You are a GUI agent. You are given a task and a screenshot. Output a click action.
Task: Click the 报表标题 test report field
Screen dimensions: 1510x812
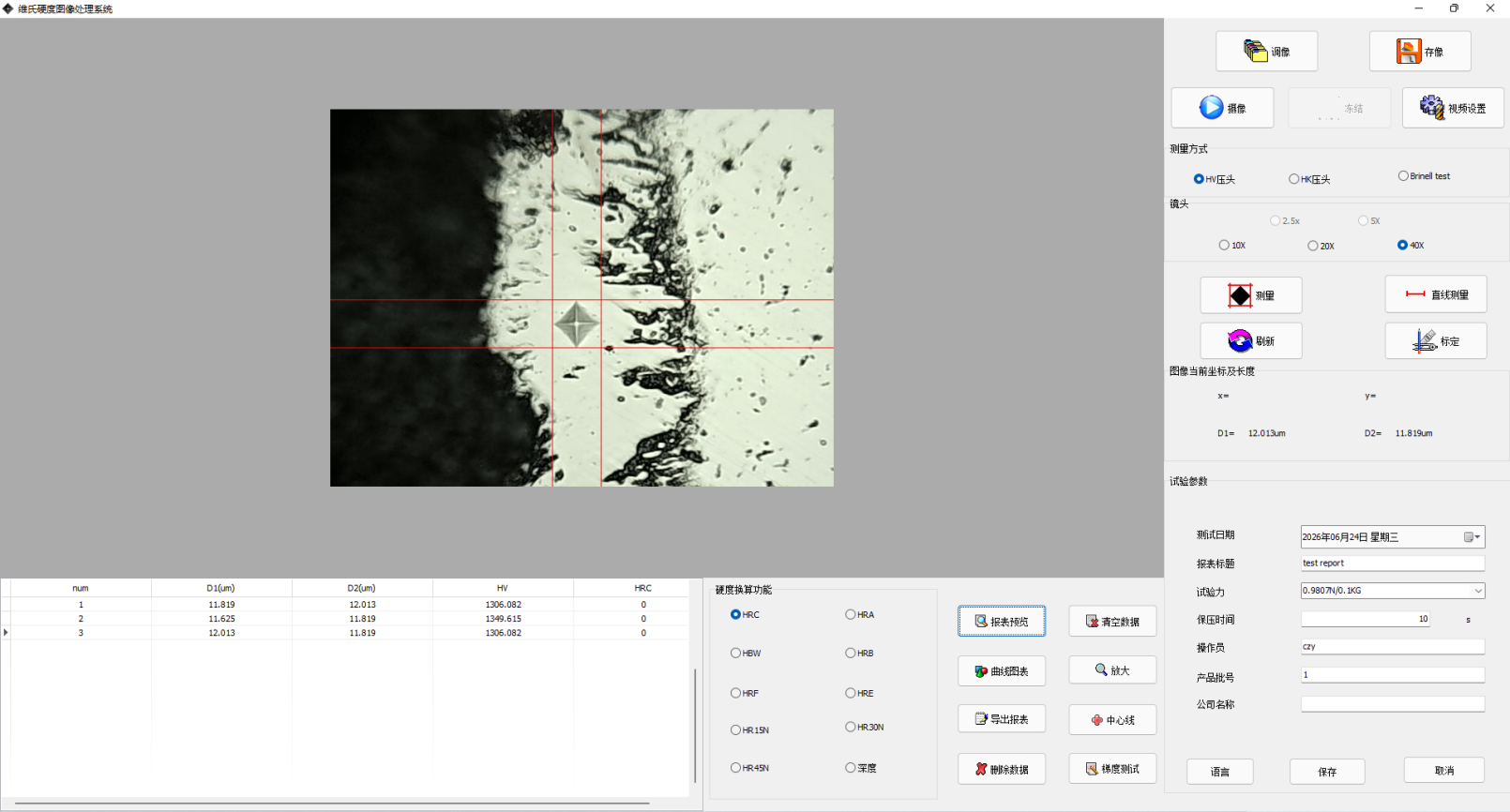(1393, 563)
